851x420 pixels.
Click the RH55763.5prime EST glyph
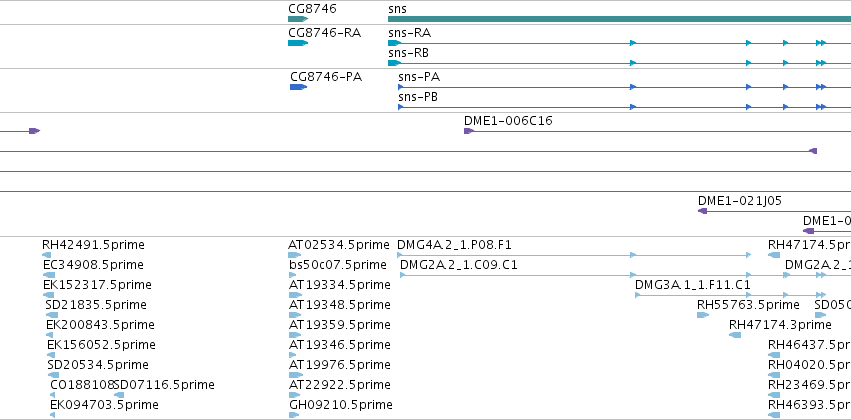tap(703, 315)
